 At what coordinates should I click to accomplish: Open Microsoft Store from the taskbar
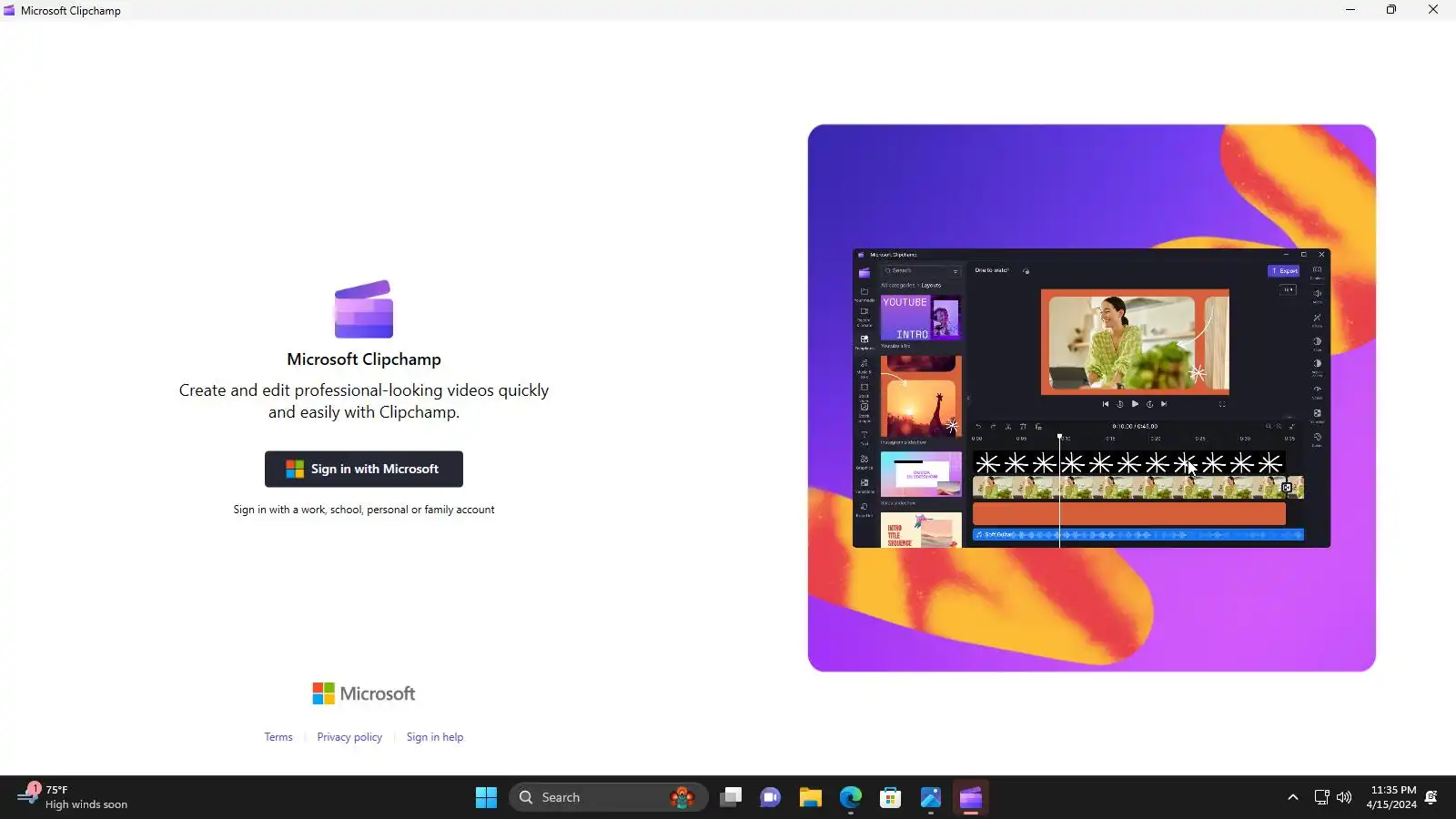(x=891, y=797)
